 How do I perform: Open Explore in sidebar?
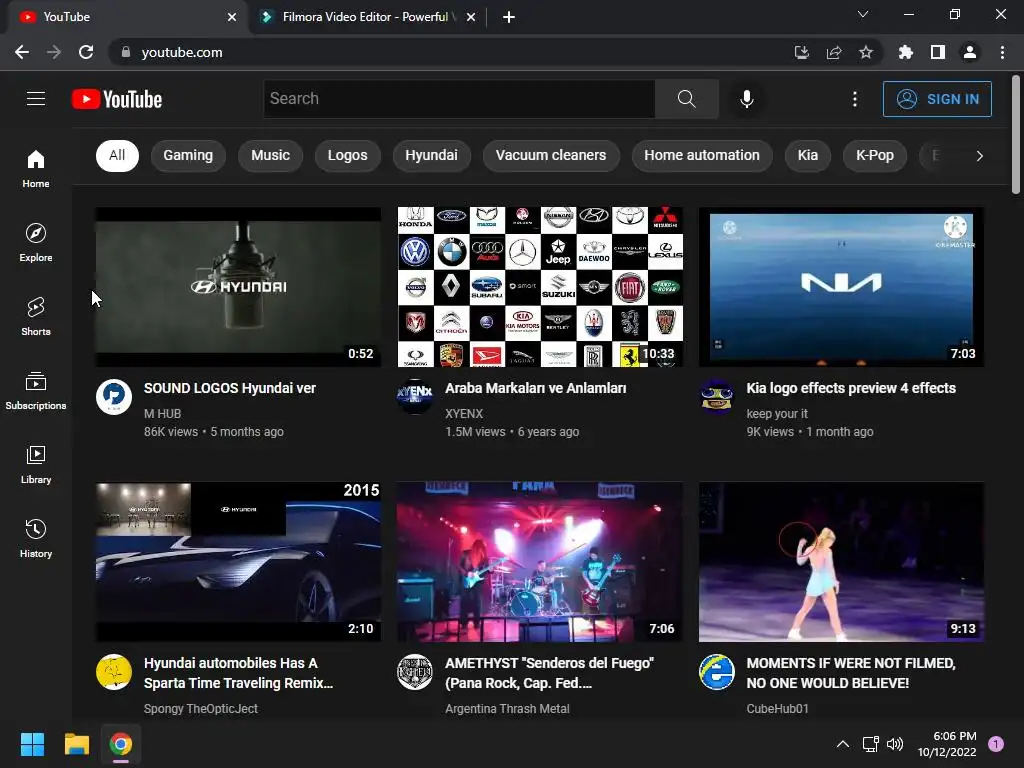point(36,242)
